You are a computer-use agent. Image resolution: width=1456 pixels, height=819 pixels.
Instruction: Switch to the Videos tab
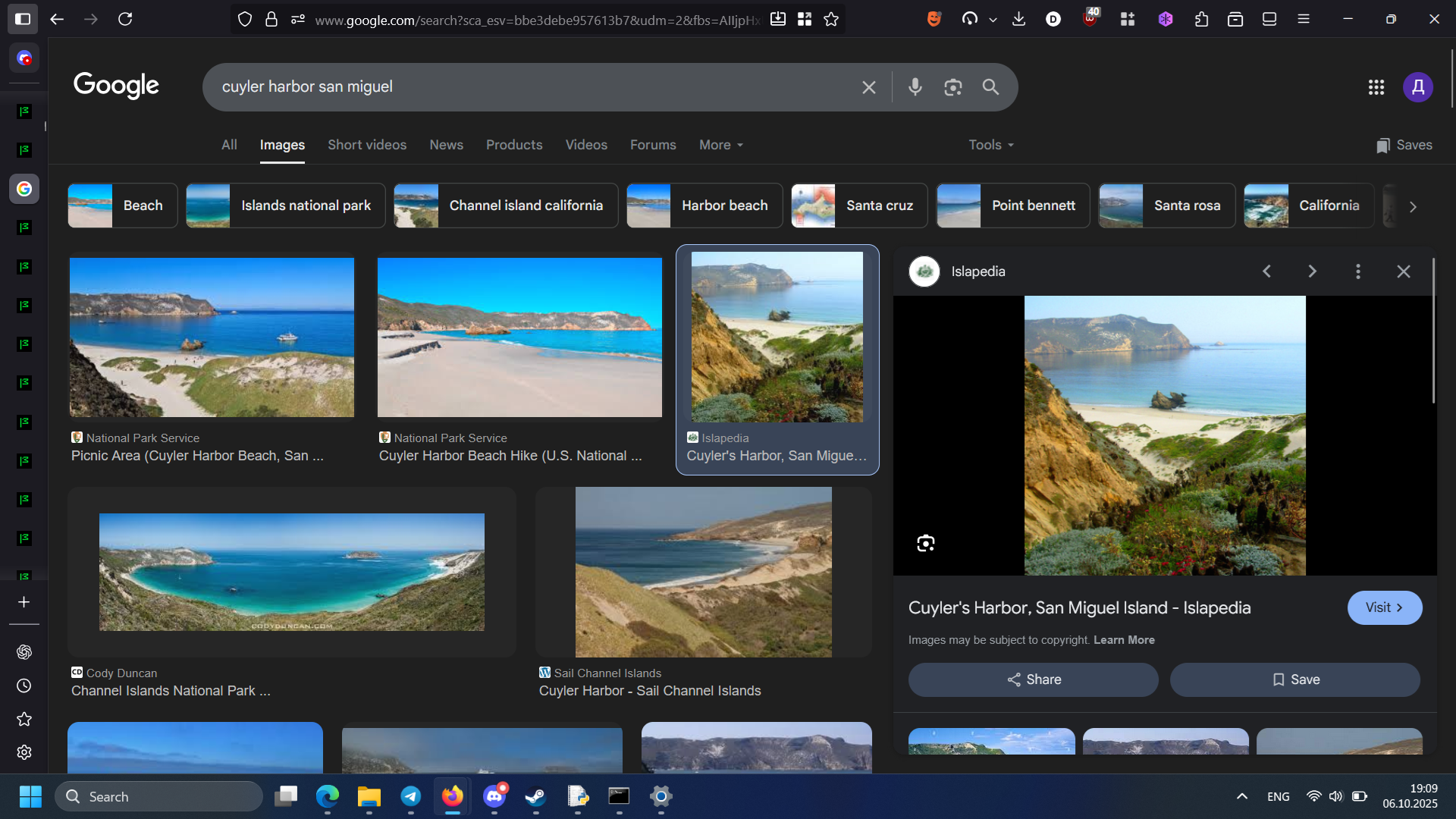tap(586, 145)
